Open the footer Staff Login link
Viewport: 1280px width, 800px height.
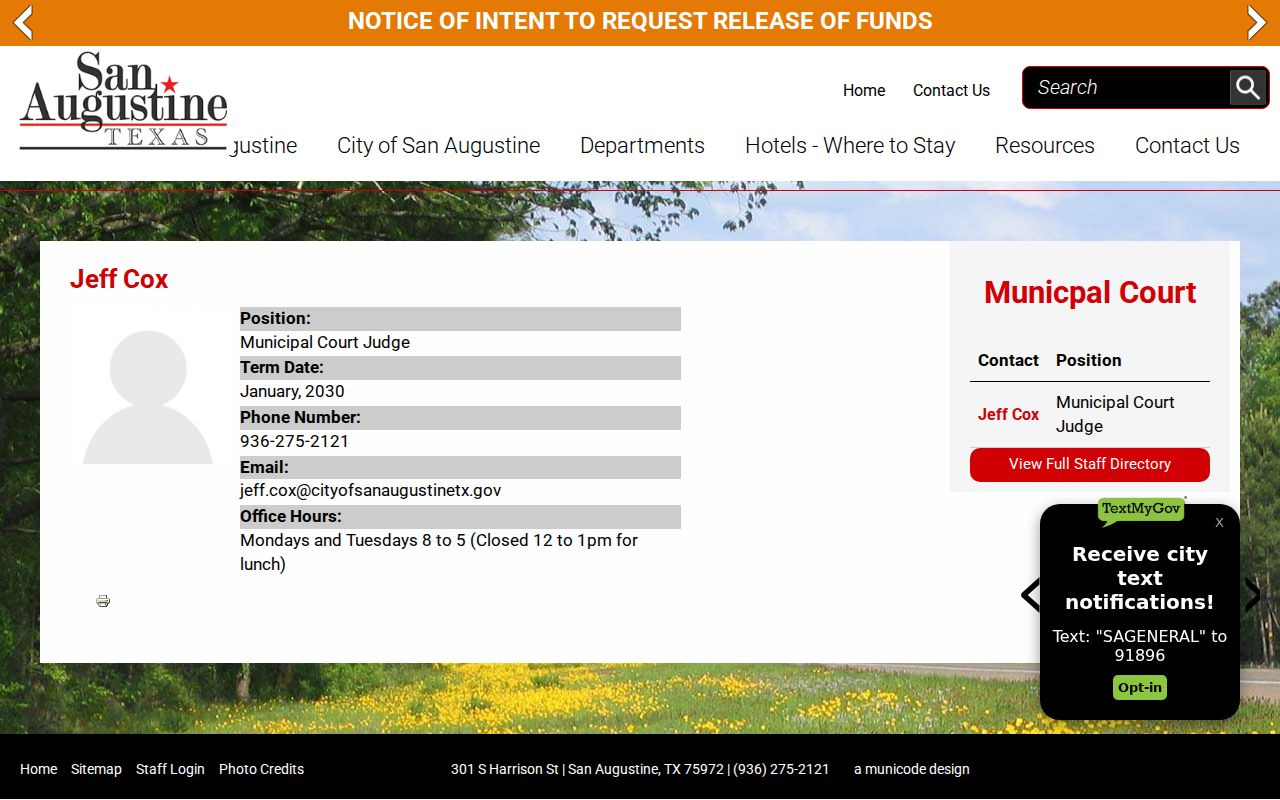pyautogui.click(x=170, y=769)
